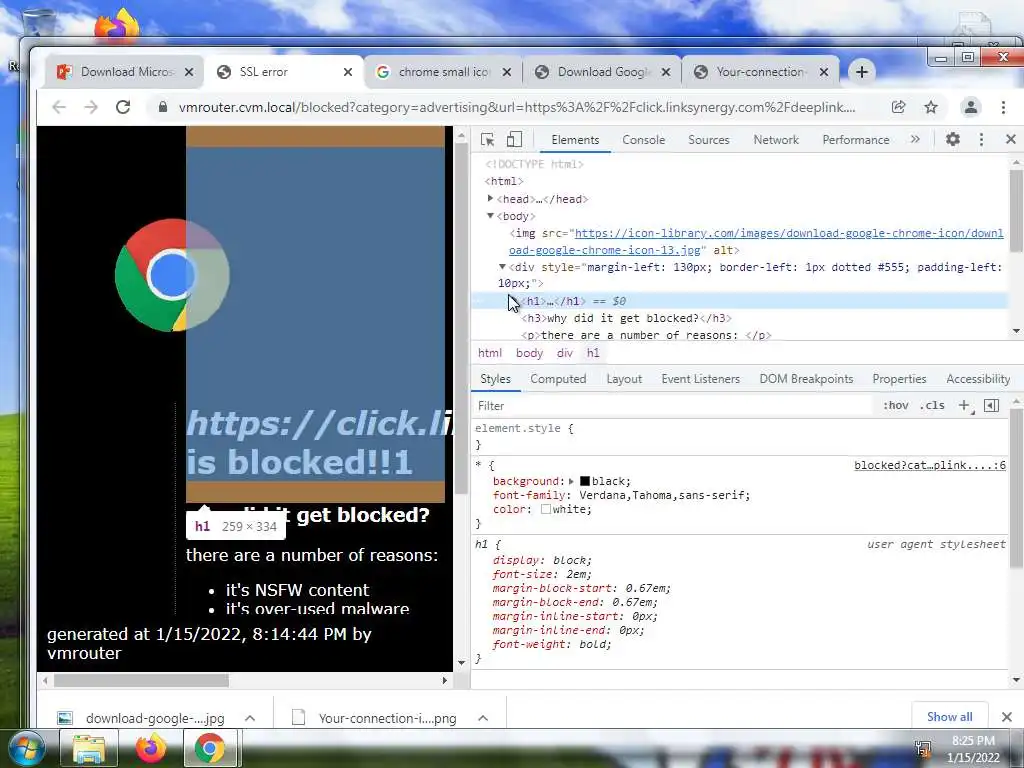Collapse the div style element node
Screen dimensions: 1024x768
click(x=502, y=266)
